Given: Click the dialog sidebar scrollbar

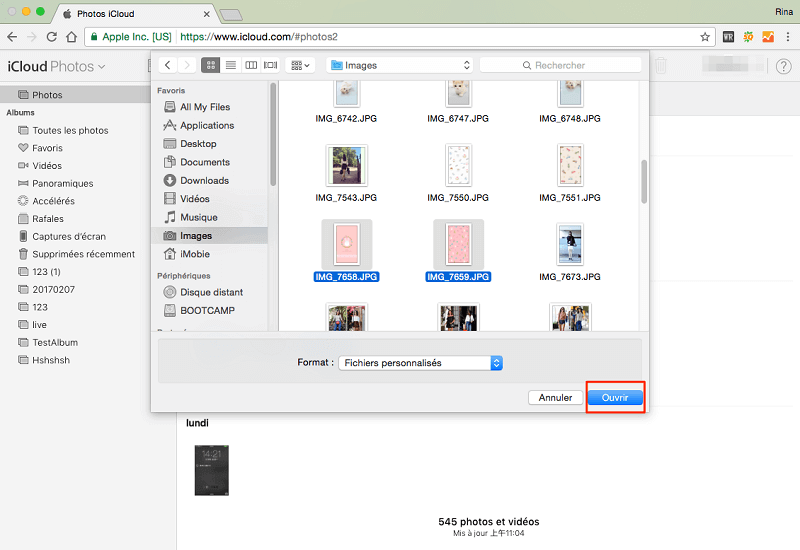Looking at the screenshot, I should [273, 134].
